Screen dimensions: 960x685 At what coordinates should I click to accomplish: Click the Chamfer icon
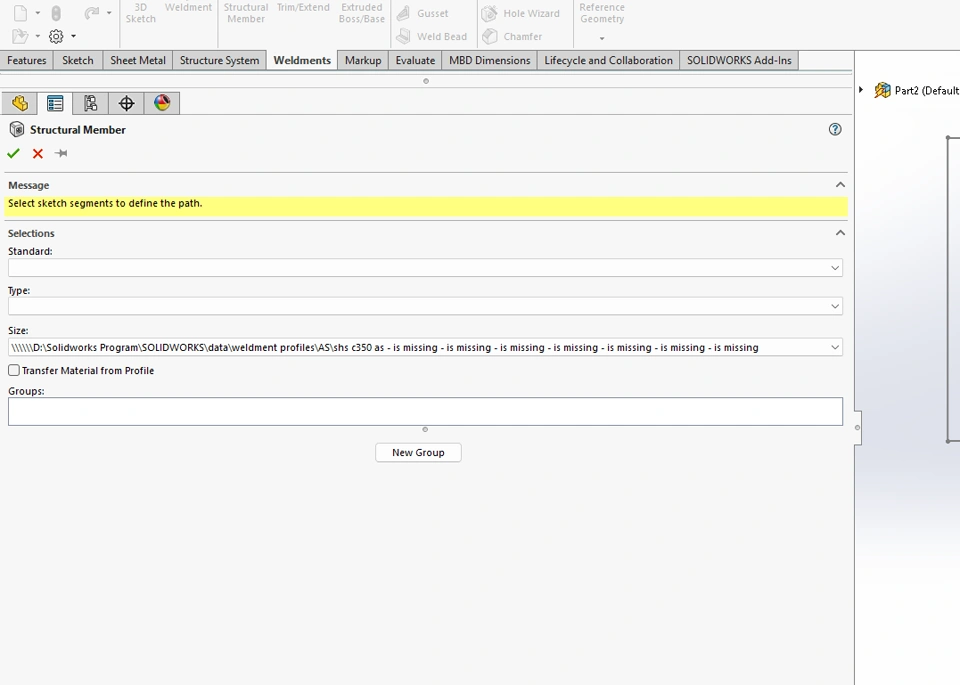click(x=489, y=36)
